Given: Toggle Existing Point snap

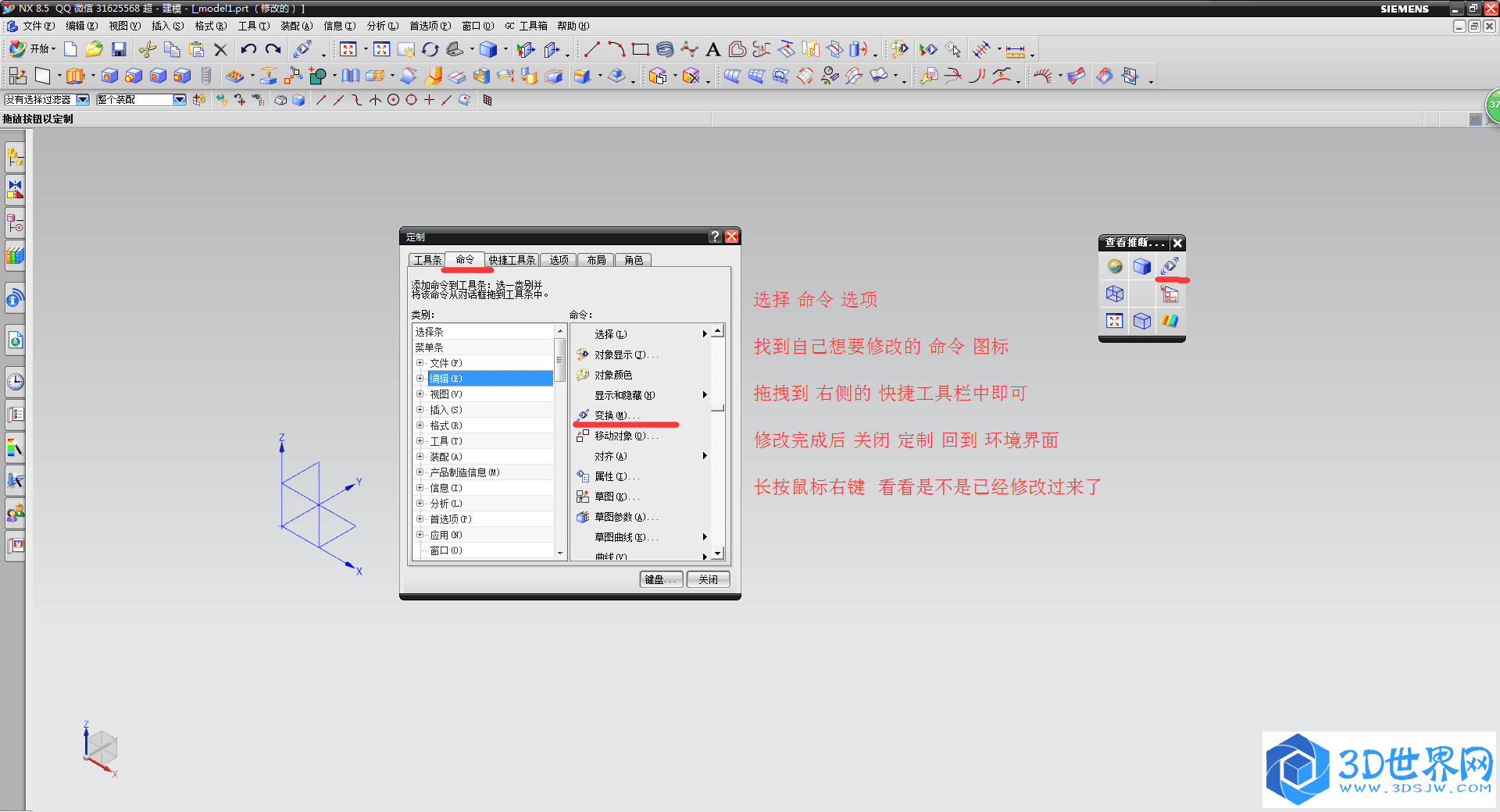Looking at the screenshot, I should tap(429, 100).
